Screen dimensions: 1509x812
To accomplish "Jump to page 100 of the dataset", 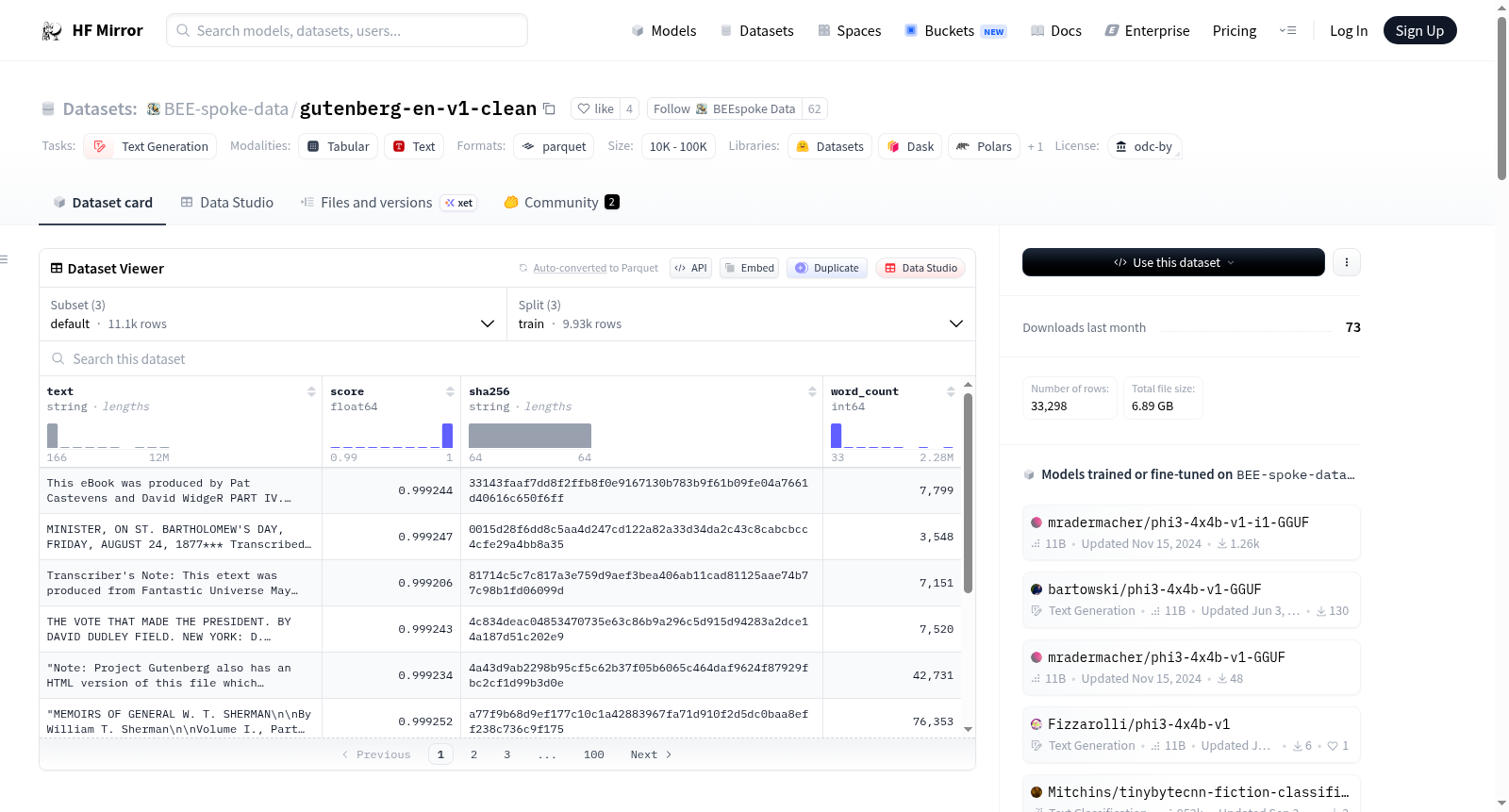I will pyautogui.click(x=594, y=754).
